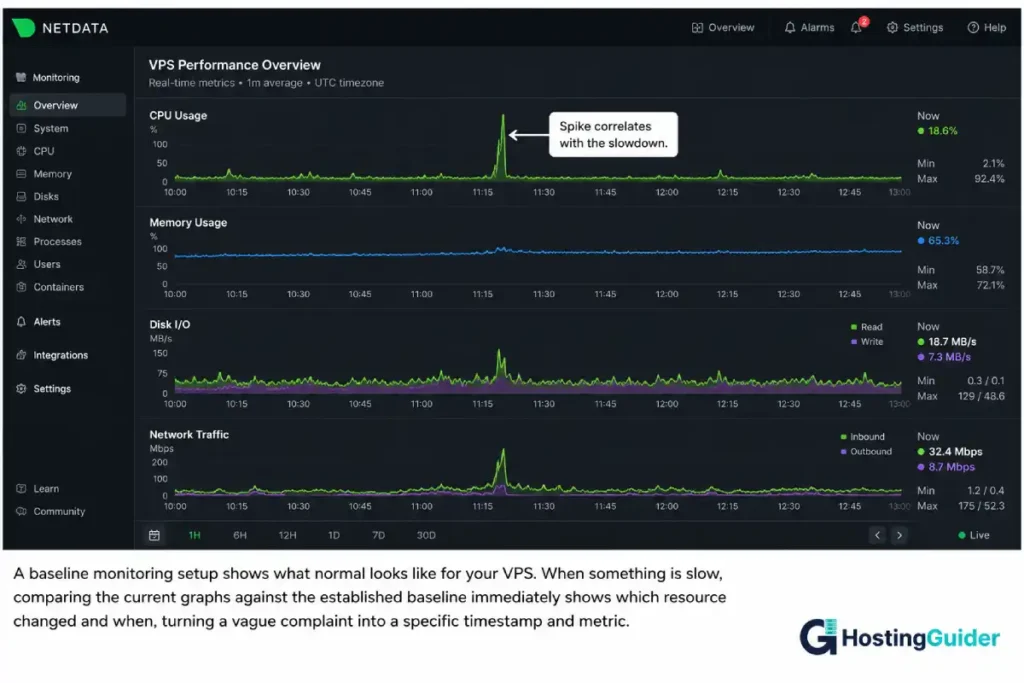Open the Memory page label
This screenshot has width=1024, height=683.
53,174
